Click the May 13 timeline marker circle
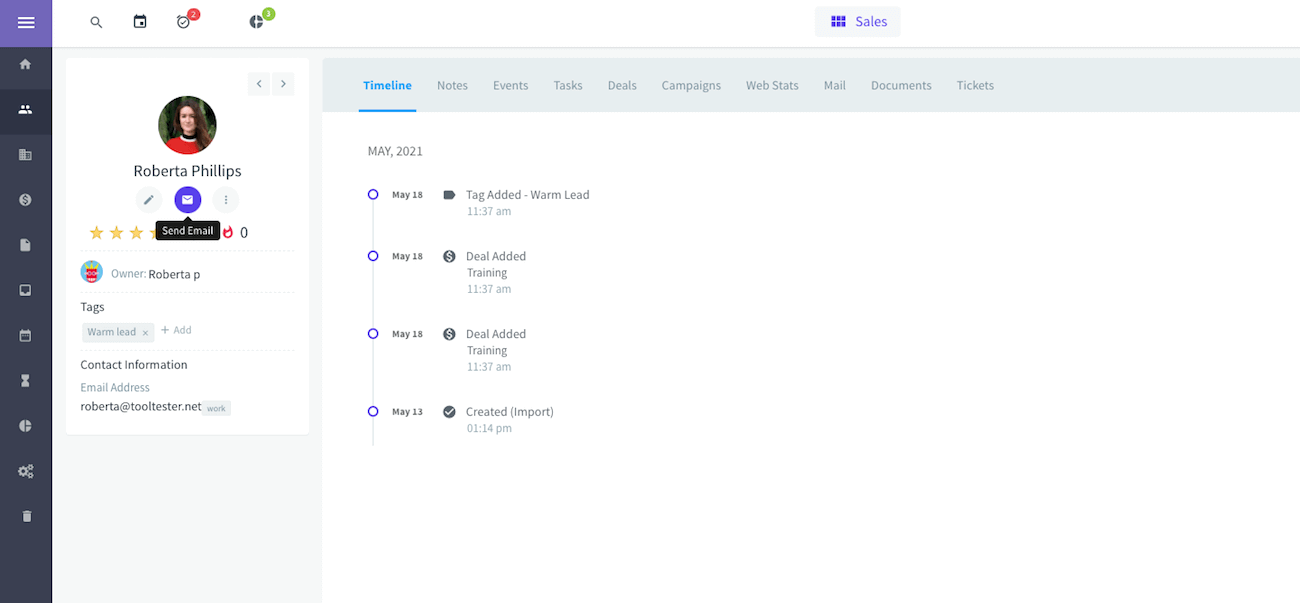 tap(373, 412)
